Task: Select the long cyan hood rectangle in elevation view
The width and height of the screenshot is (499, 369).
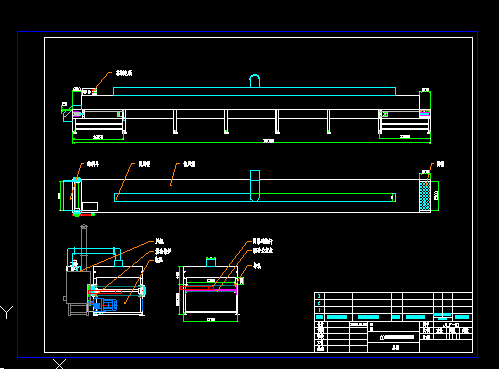Action: coord(254,91)
